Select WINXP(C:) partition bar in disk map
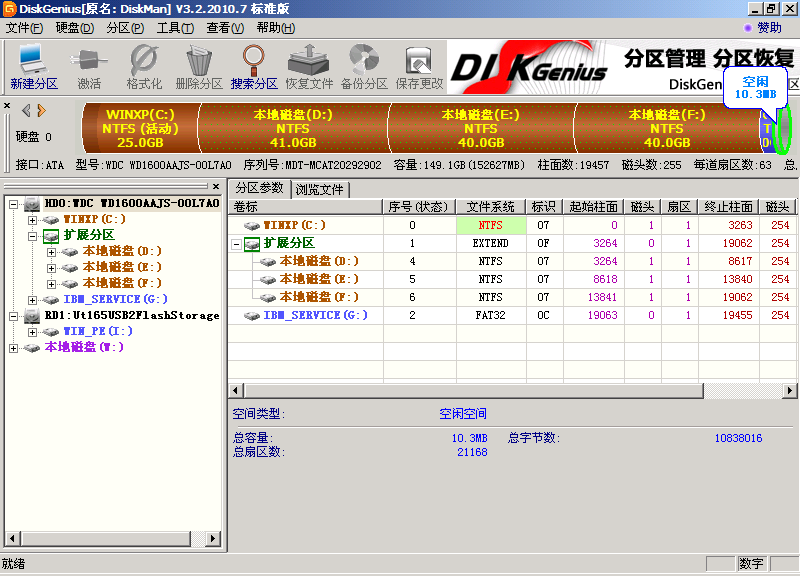 coord(140,128)
